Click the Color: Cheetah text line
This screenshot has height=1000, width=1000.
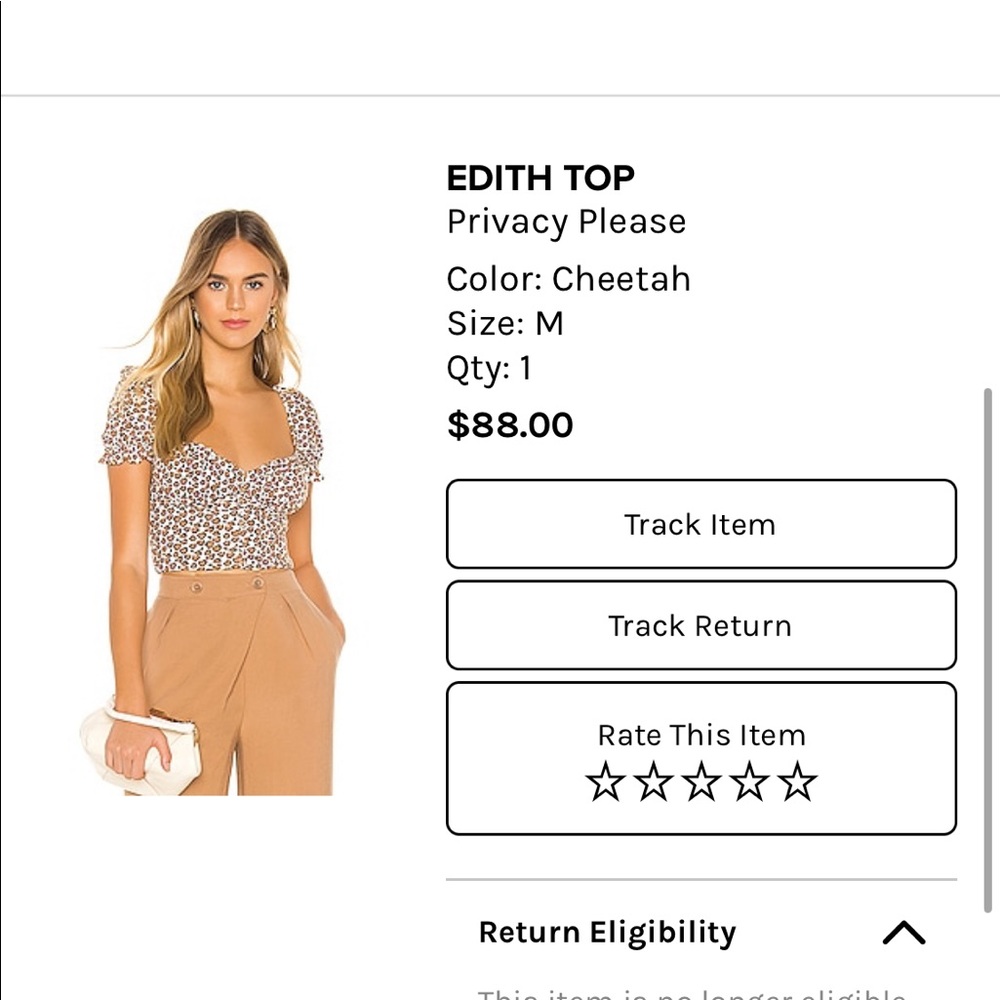pos(568,279)
